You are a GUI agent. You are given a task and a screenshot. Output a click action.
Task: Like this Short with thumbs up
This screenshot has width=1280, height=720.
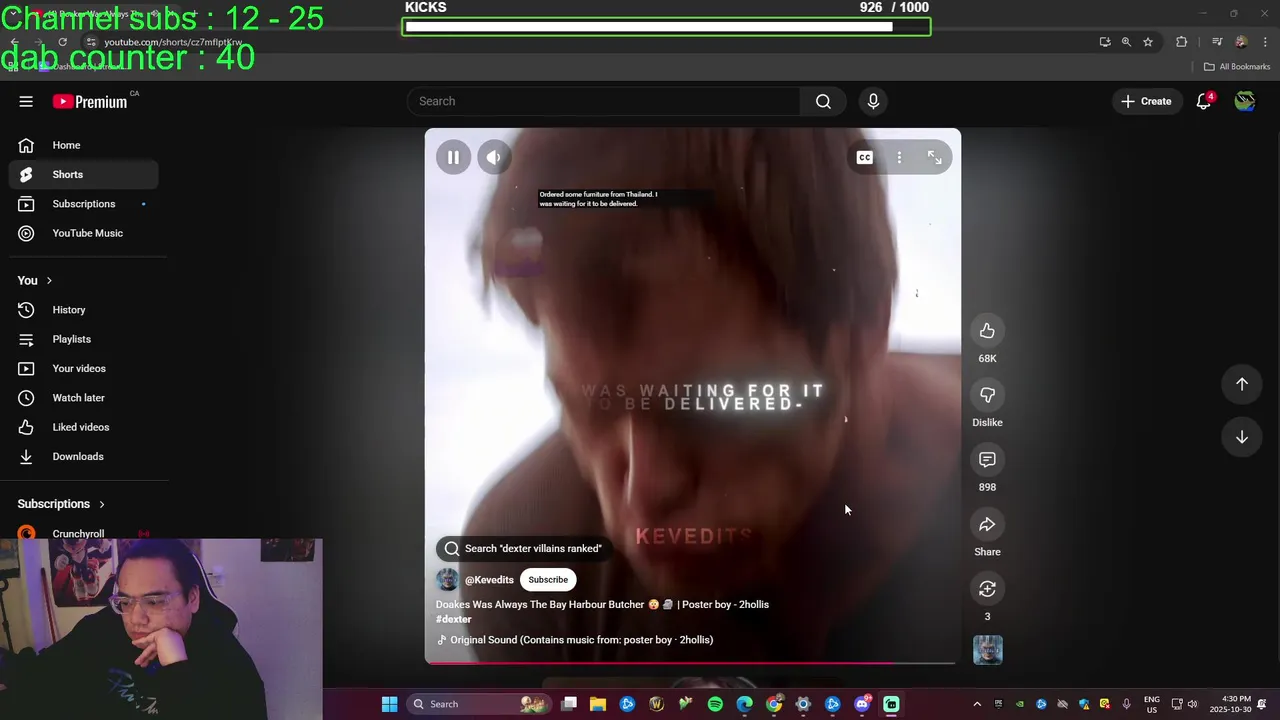(987, 331)
